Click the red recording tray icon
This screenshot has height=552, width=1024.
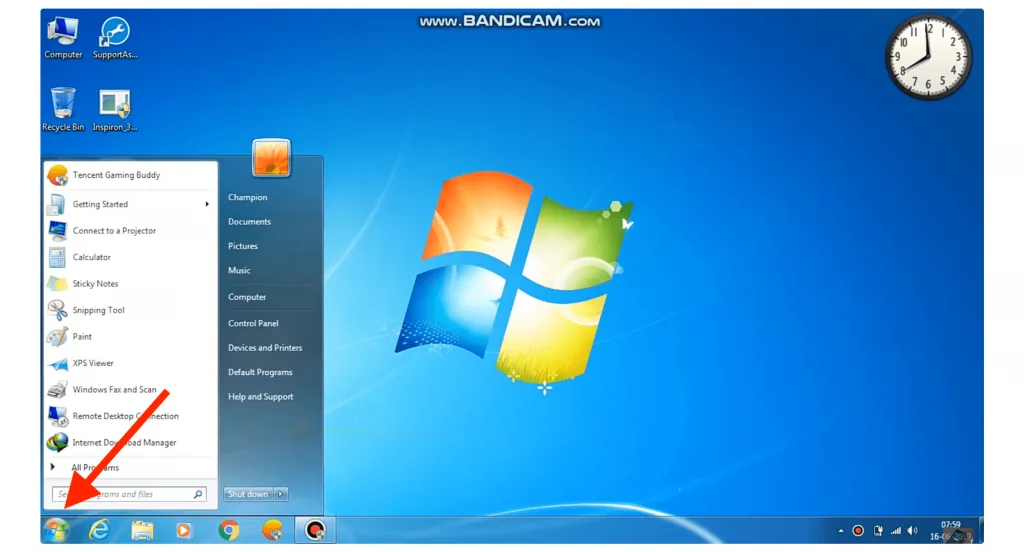[x=858, y=531]
